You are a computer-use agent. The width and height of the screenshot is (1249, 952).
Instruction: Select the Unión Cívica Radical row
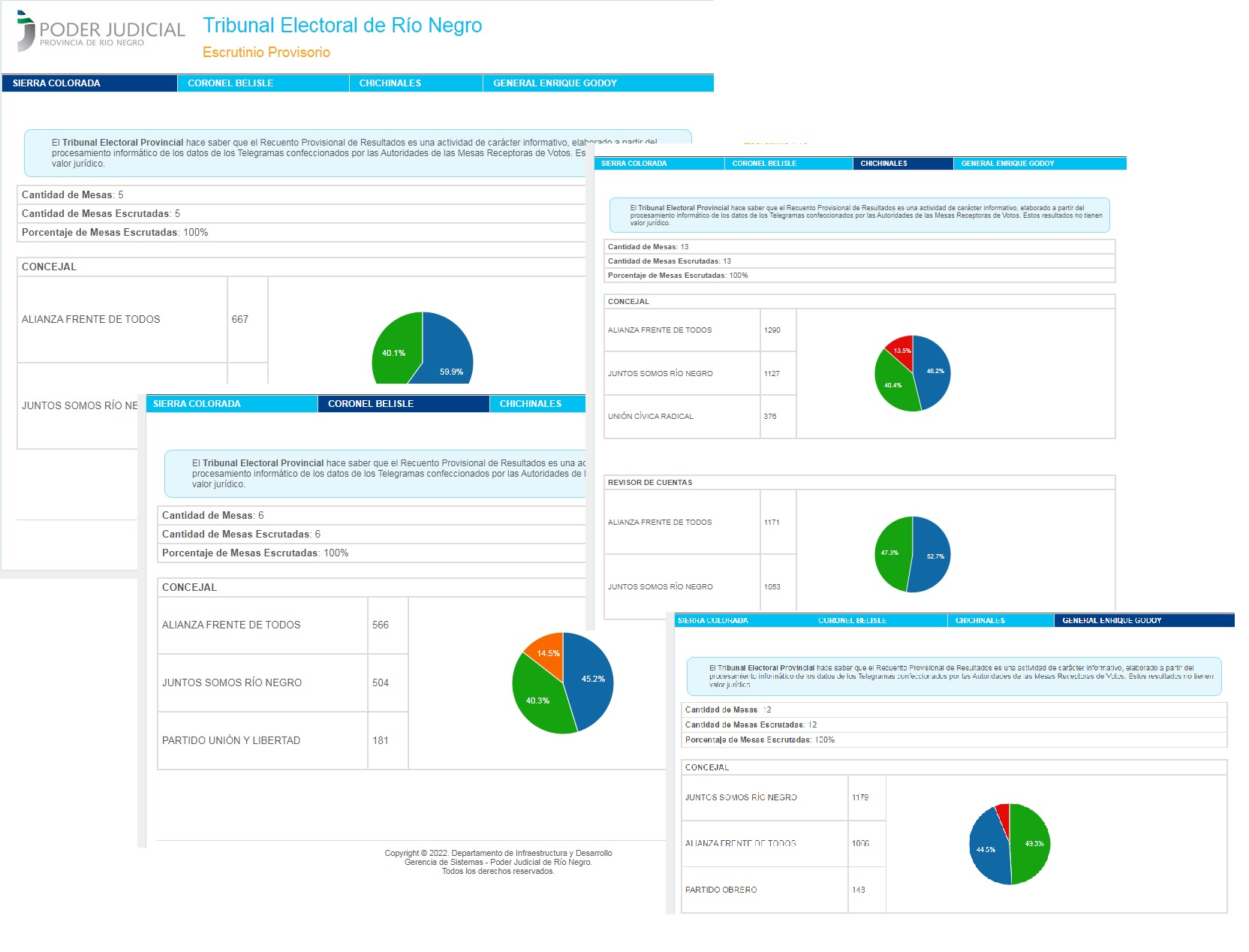(x=651, y=417)
